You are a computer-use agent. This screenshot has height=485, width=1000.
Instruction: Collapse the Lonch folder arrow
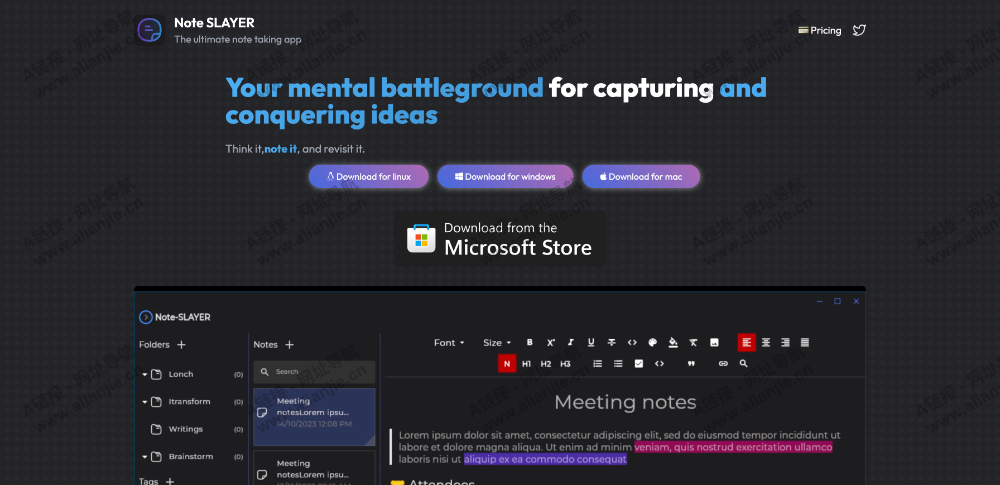click(145, 375)
